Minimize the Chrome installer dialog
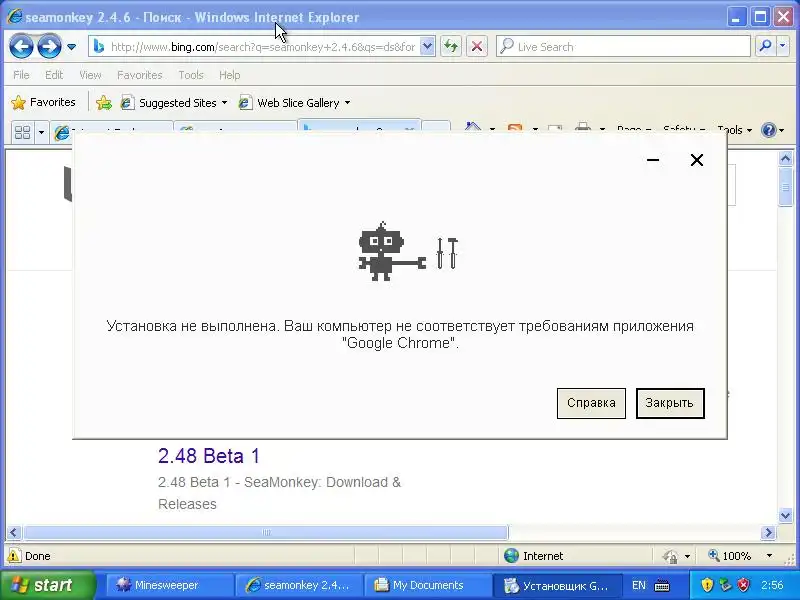This screenshot has width=800, height=600. pos(653,160)
